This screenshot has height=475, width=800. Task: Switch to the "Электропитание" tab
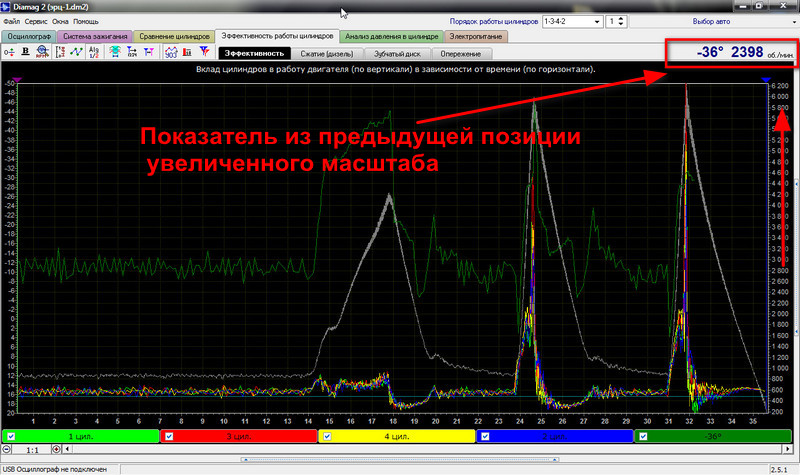pyautogui.click(x=476, y=37)
